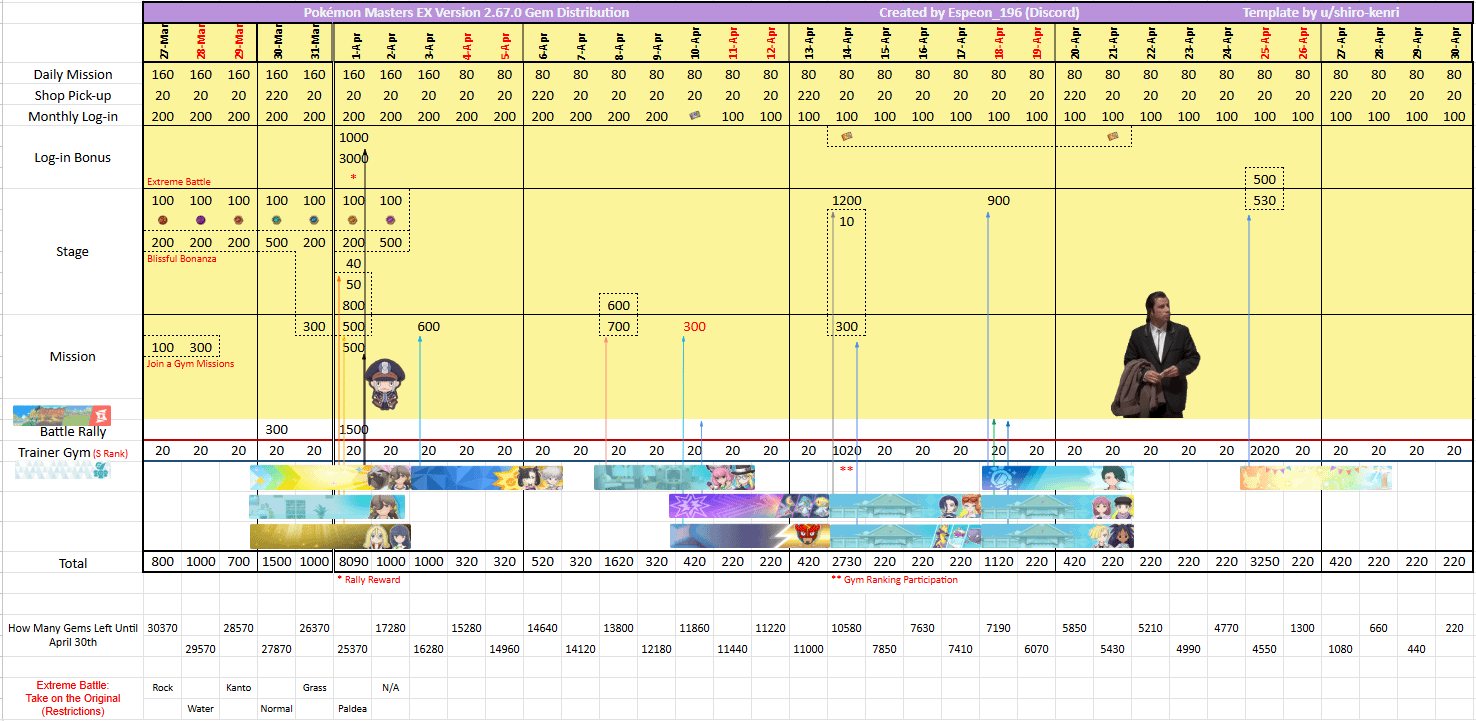Click the total cell '2730'
The height and width of the screenshot is (721, 1476).
[x=847, y=564]
